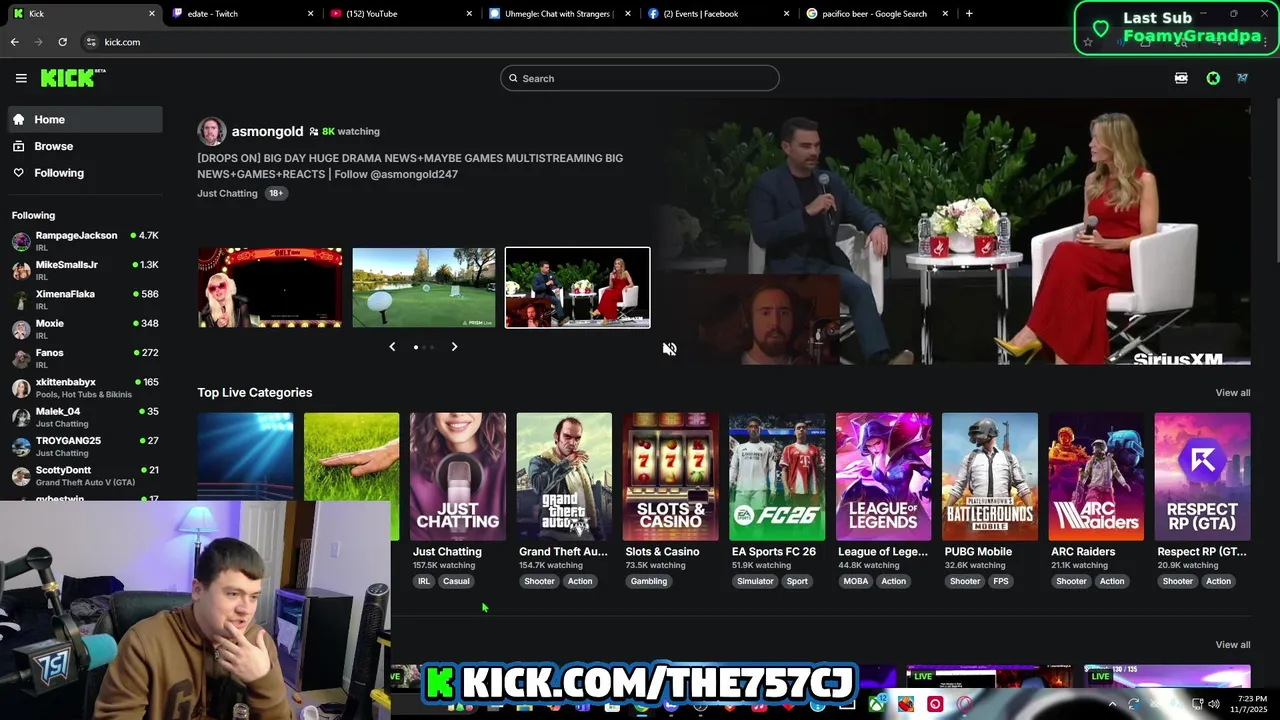This screenshot has width=1280, height=720.
Task: Show hidden system tray icons
Action: click(1112, 704)
